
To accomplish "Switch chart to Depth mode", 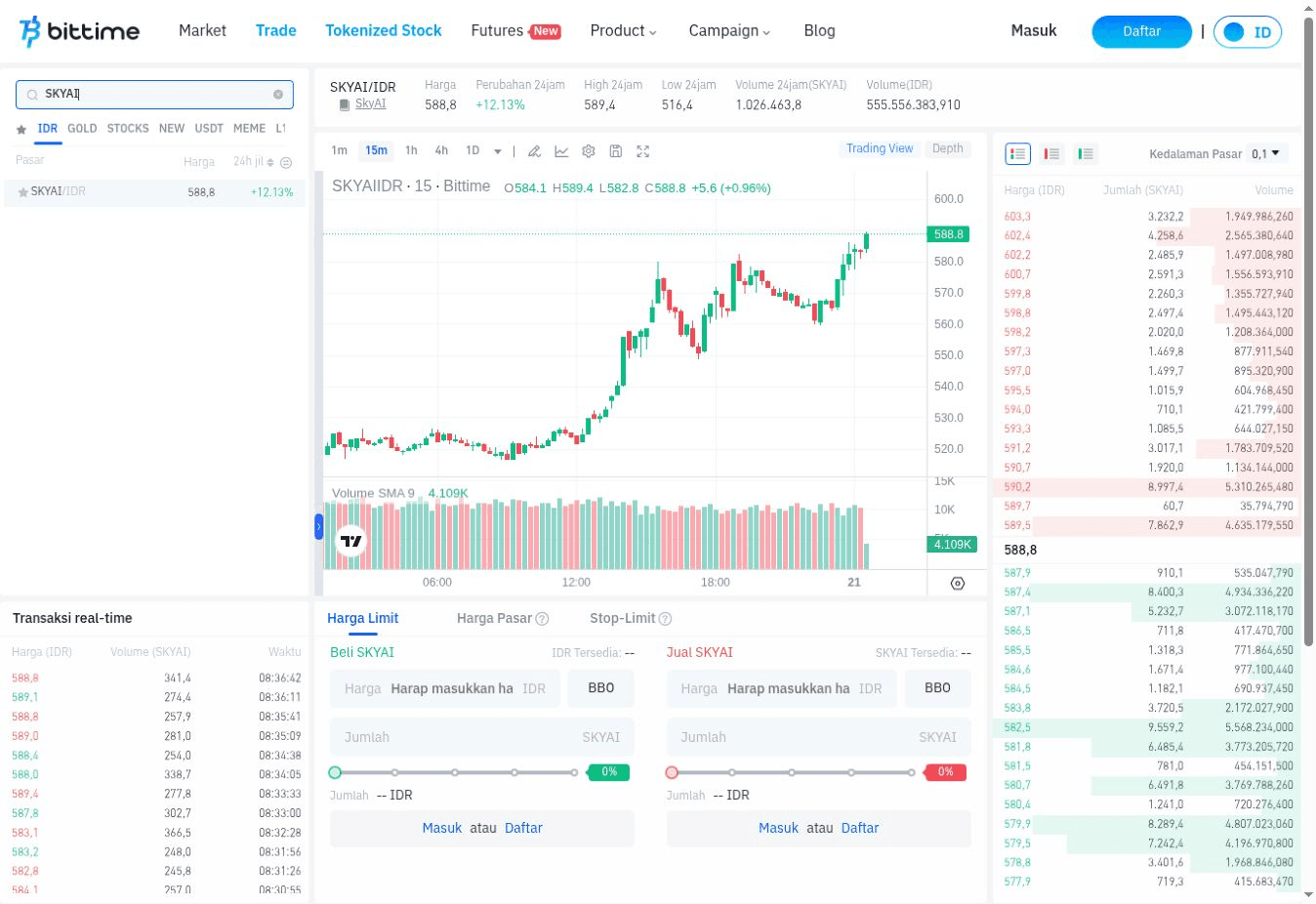I will click(947, 148).
